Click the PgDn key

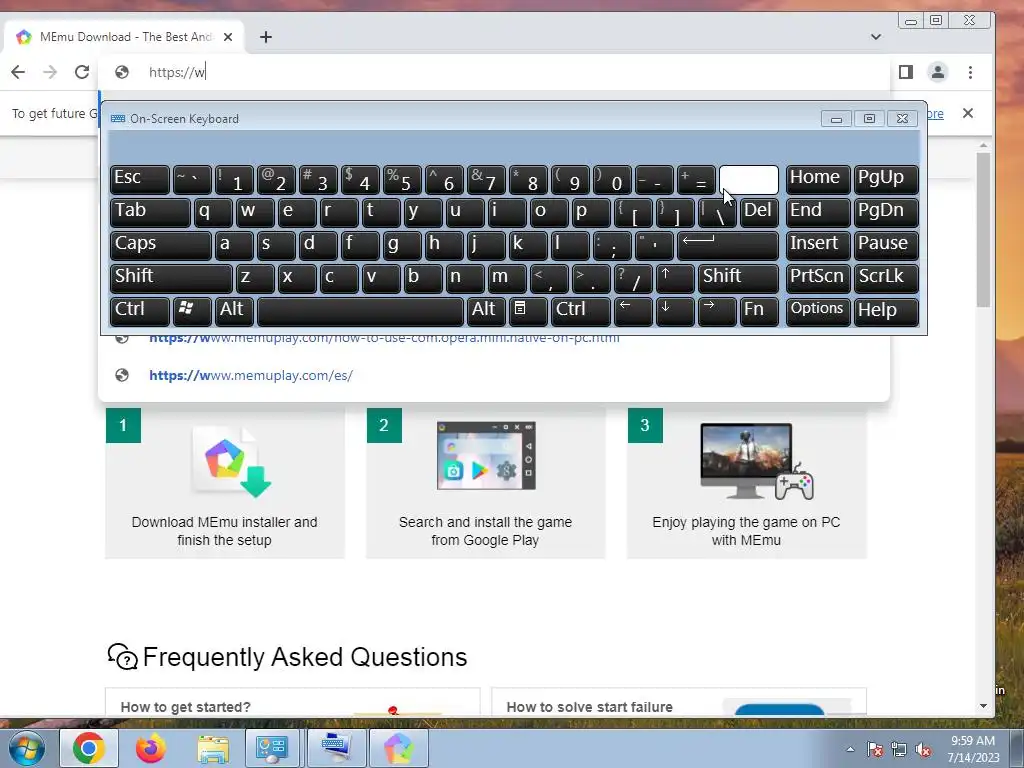[886, 212]
